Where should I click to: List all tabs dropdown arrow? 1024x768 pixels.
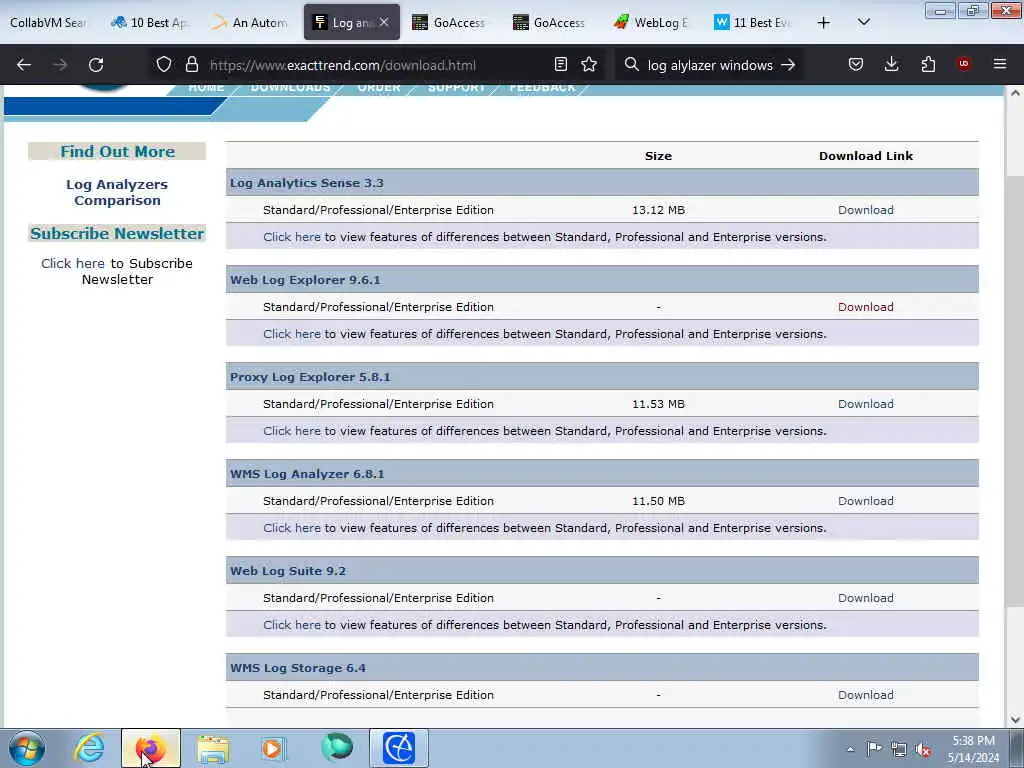pos(863,22)
